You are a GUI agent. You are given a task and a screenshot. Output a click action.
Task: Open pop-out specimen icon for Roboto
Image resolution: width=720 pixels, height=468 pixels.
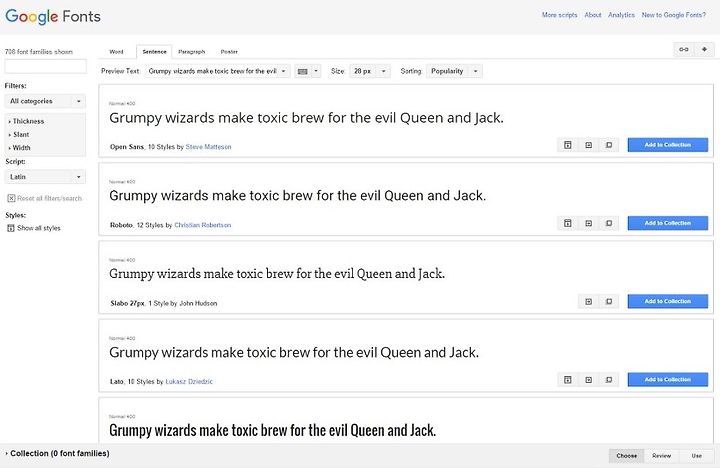[609, 223]
